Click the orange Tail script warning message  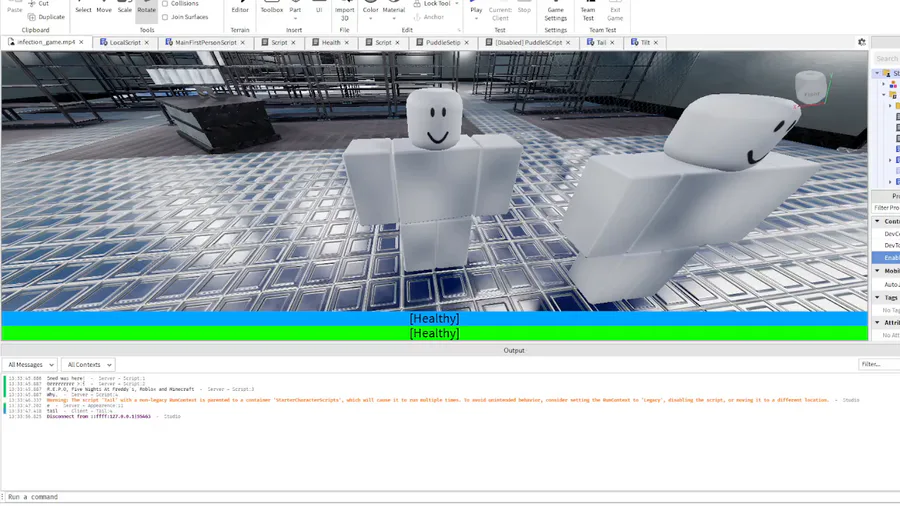(x=438, y=400)
